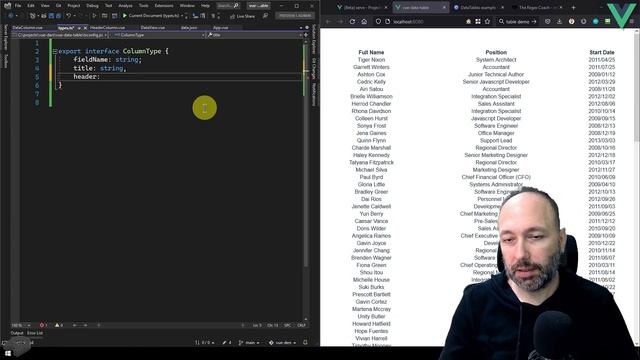640x360 pixels.
Task: Click the Full Name column header
Action: [x=371, y=52]
